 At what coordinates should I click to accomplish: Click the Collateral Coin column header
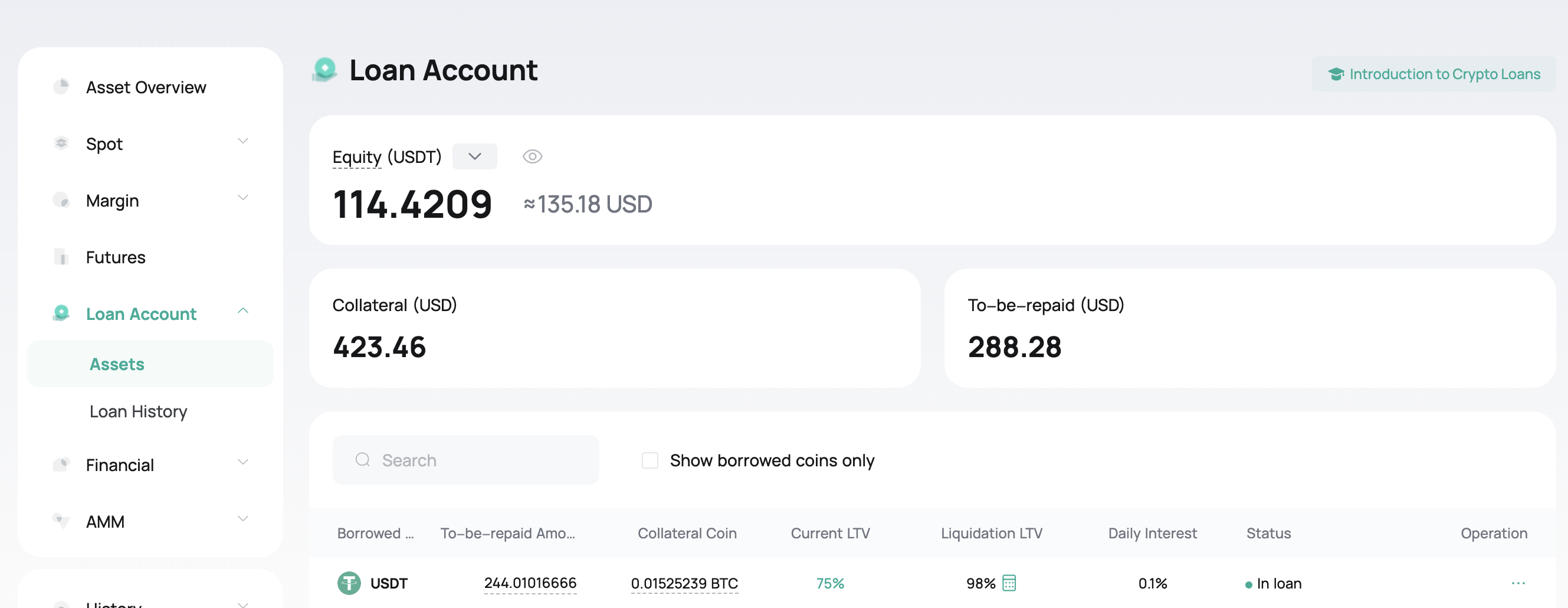(687, 533)
